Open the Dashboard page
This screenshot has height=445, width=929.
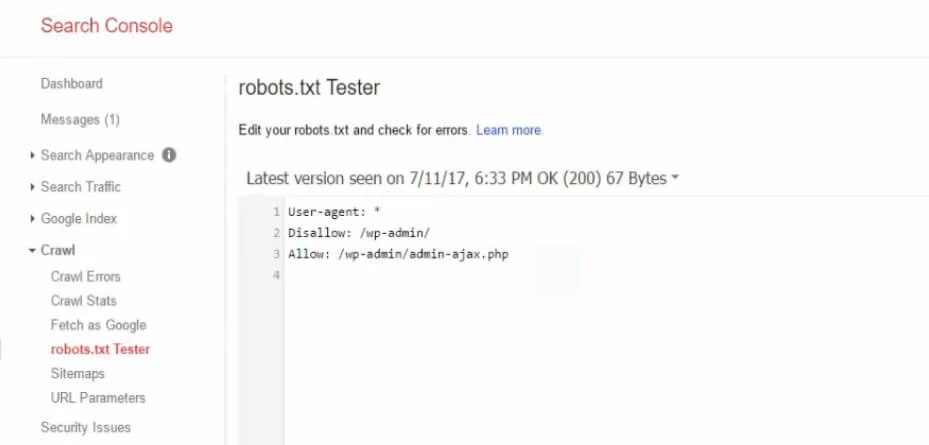click(71, 84)
